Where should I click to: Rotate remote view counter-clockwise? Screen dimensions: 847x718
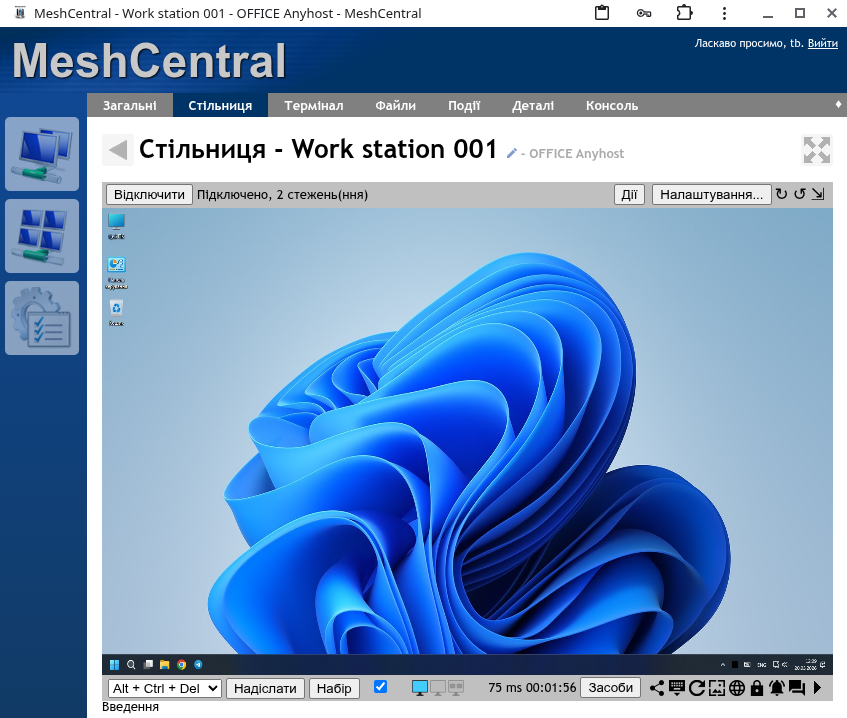pos(800,194)
